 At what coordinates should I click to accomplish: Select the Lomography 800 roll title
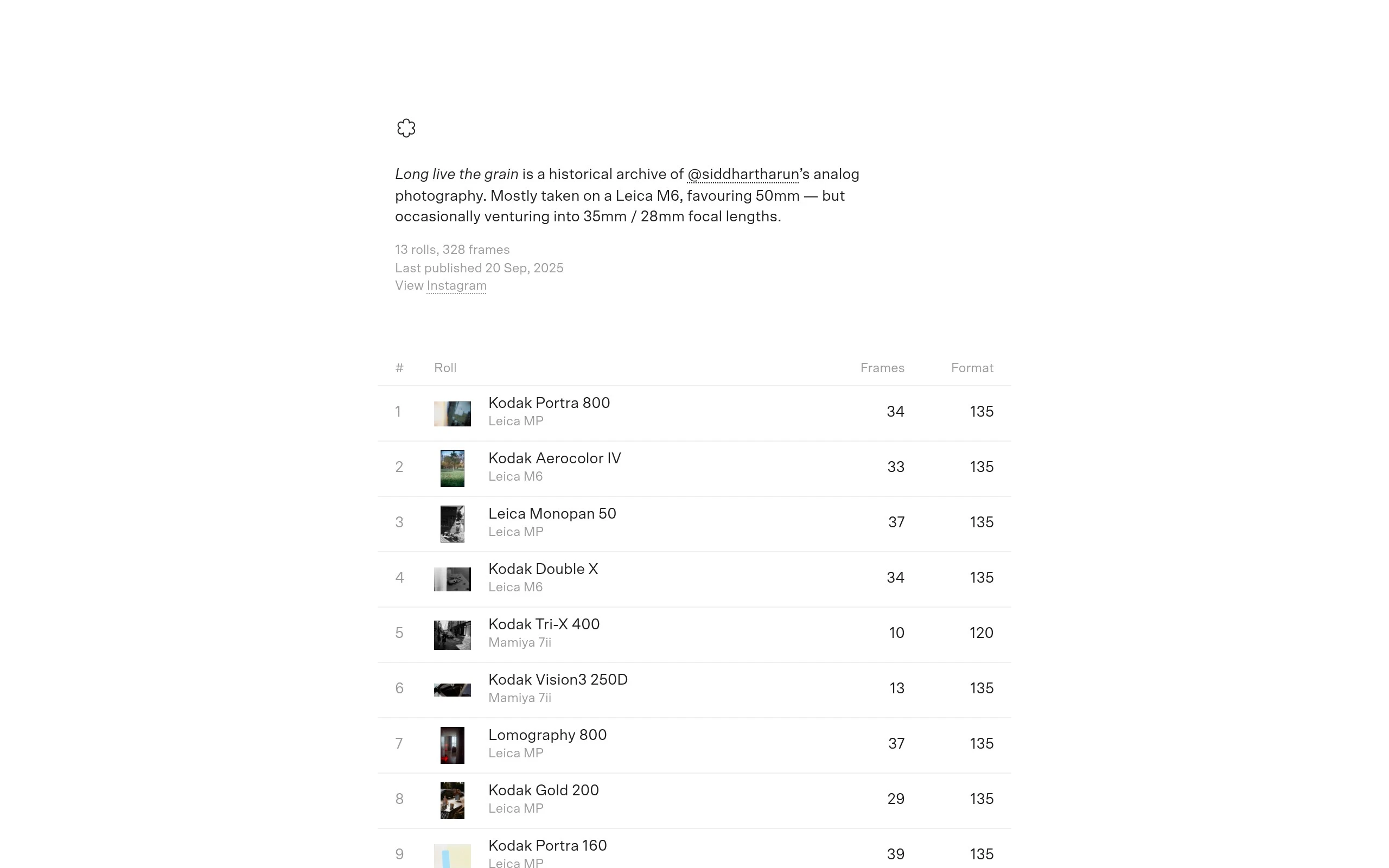547,735
